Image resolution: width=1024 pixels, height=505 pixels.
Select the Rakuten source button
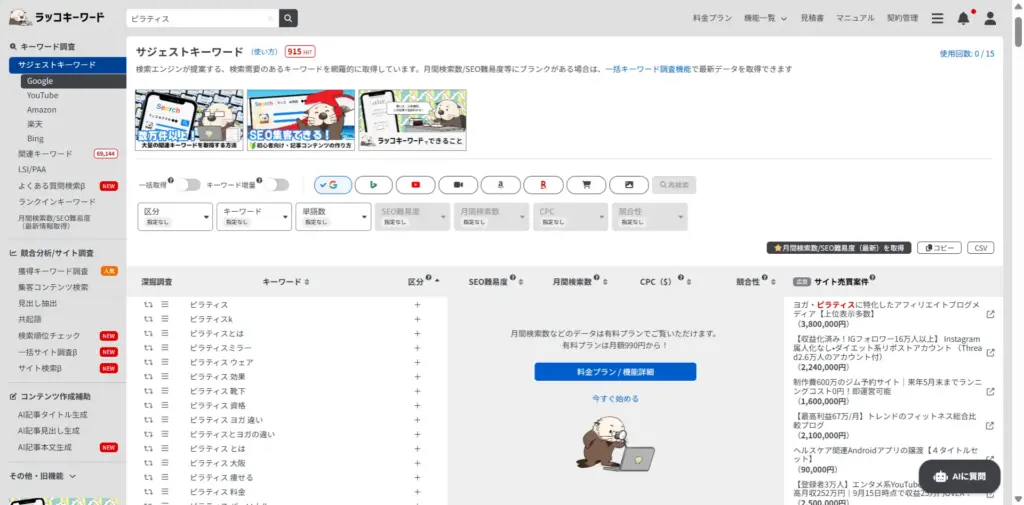543,185
